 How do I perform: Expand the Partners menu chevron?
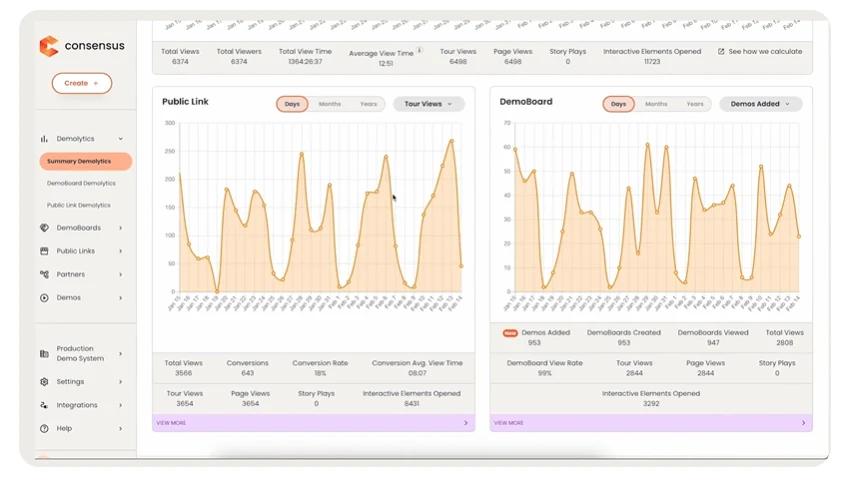(120, 274)
